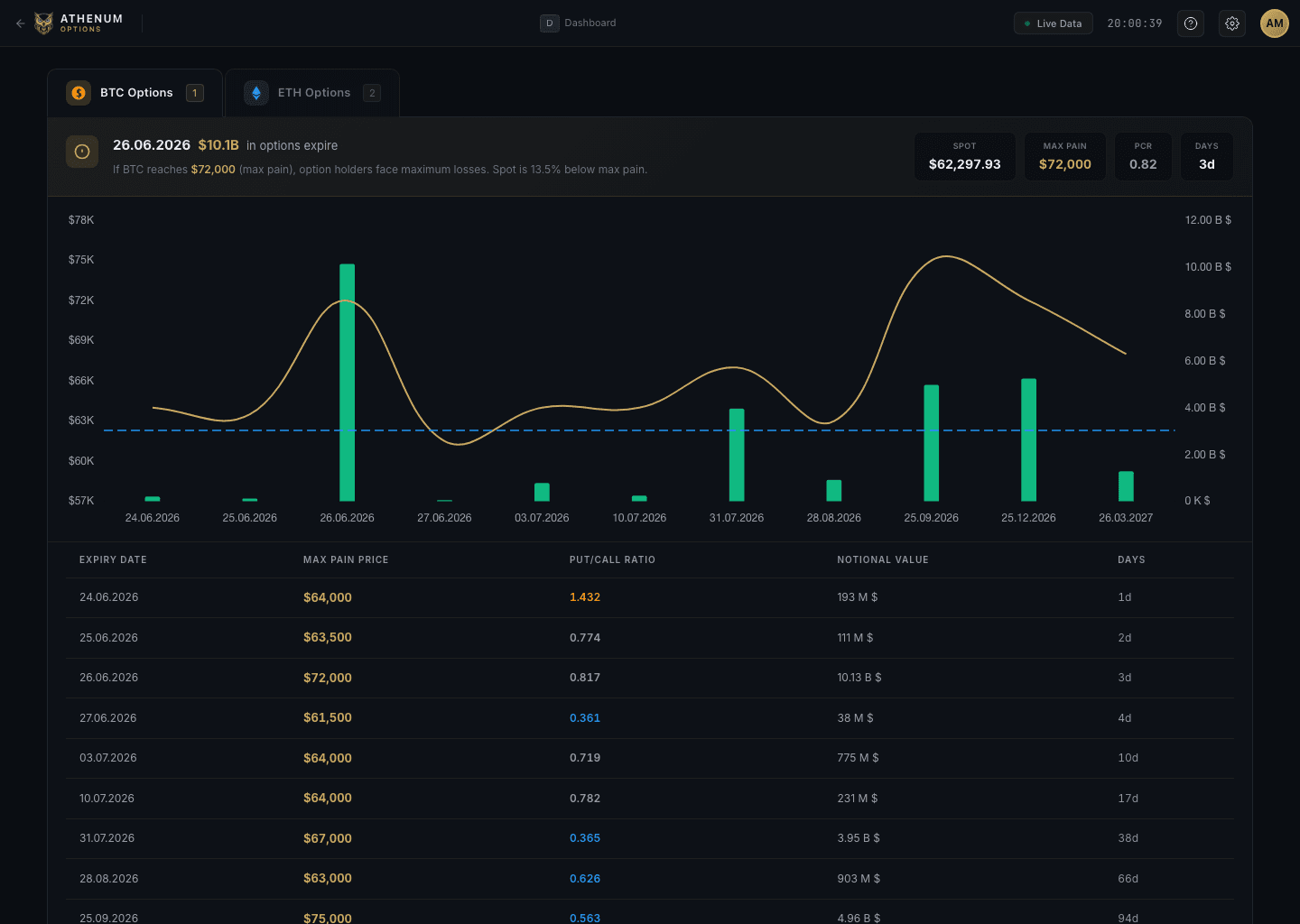Click the $61,500 max pain value
Screen dimensions: 1300x924
pyautogui.click(x=328, y=718)
